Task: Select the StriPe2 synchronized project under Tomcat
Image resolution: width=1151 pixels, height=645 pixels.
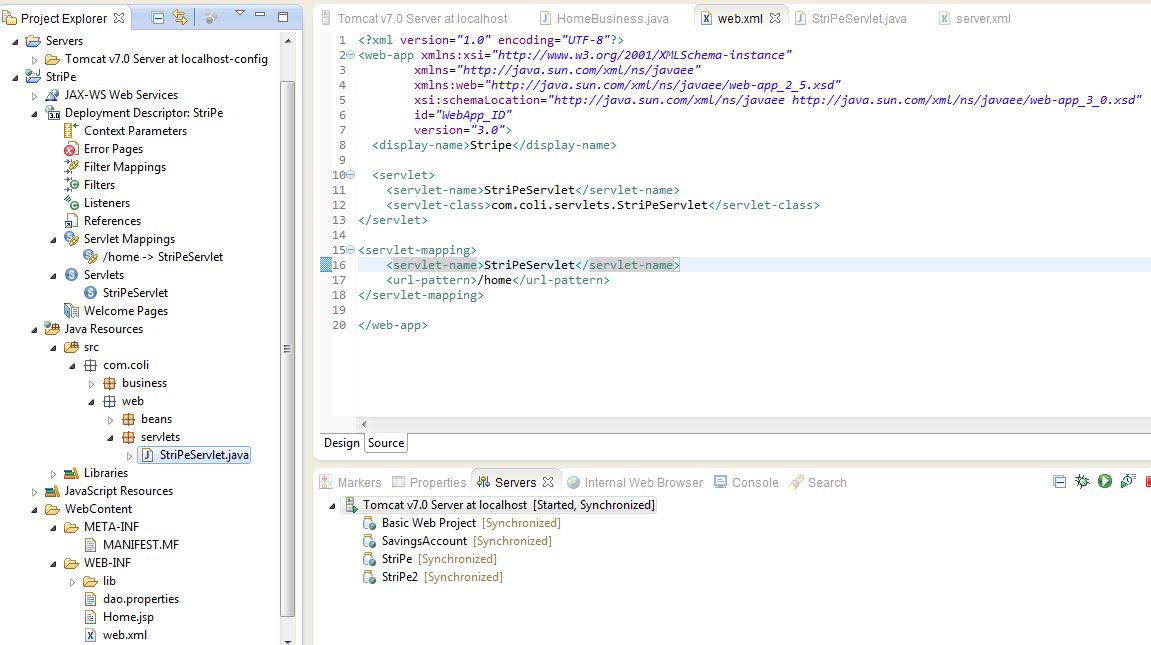Action: pos(399,577)
